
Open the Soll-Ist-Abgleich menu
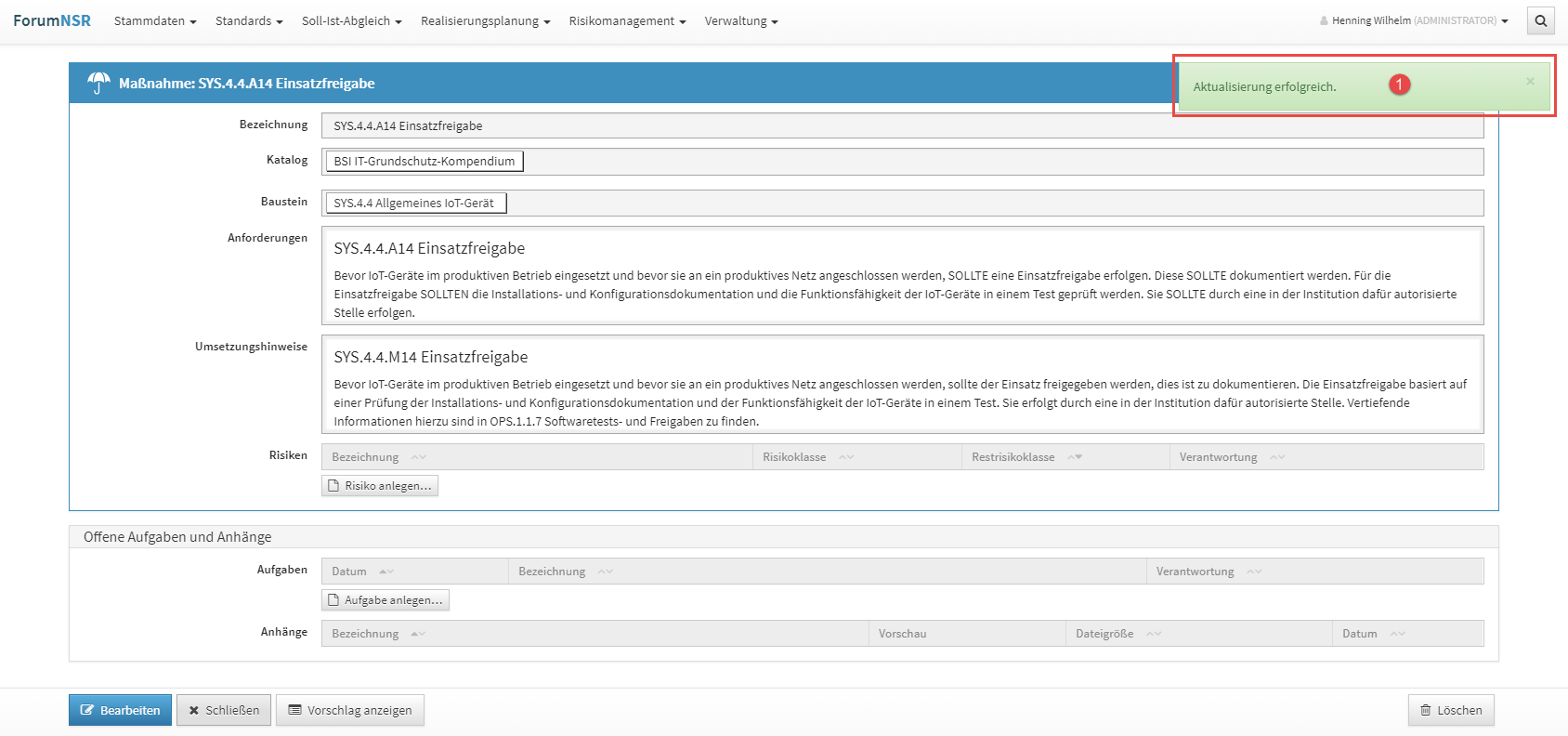351,20
